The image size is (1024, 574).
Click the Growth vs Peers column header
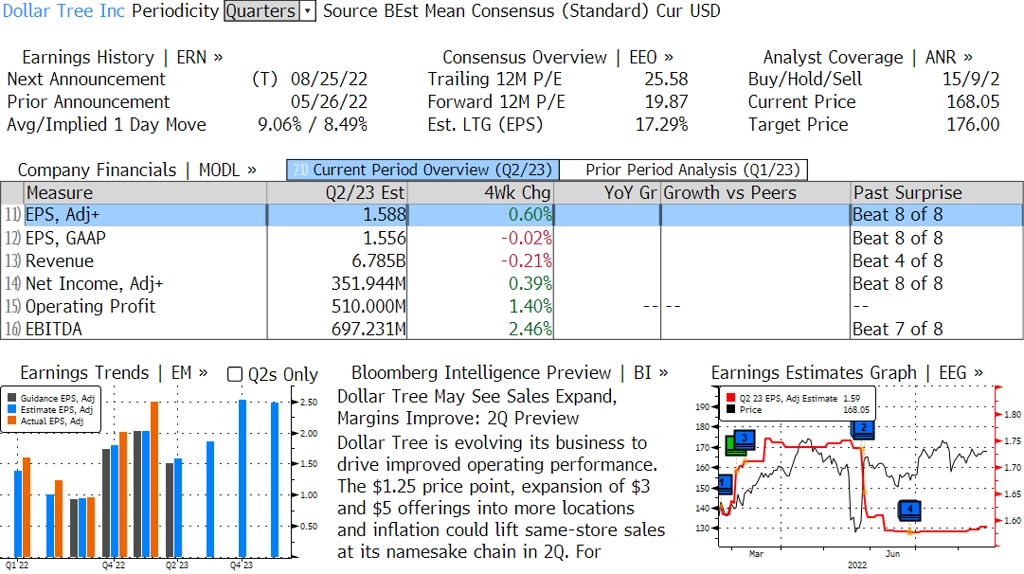pos(756,193)
